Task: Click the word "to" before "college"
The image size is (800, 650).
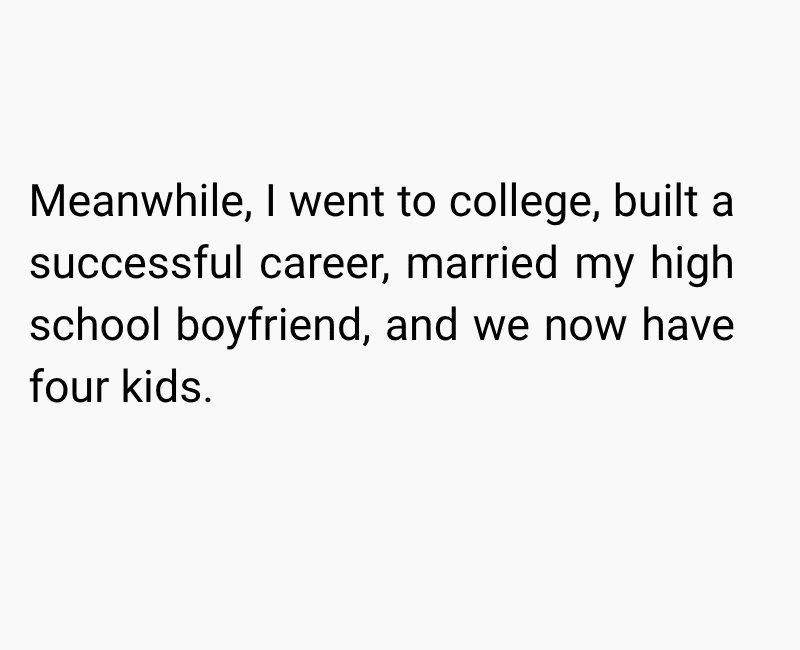Action: (x=414, y=203)
